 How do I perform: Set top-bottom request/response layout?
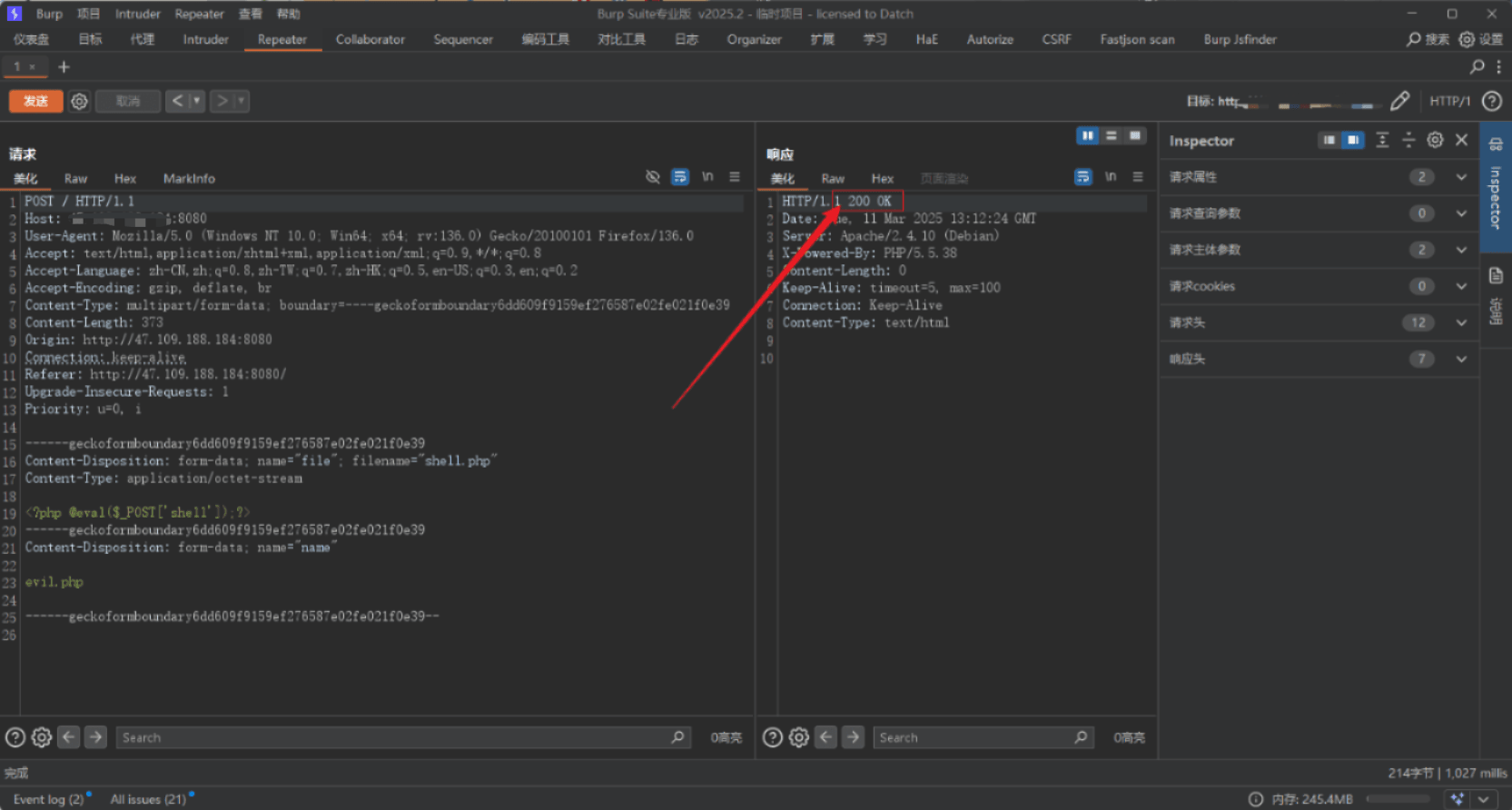tap(1112, 136)
